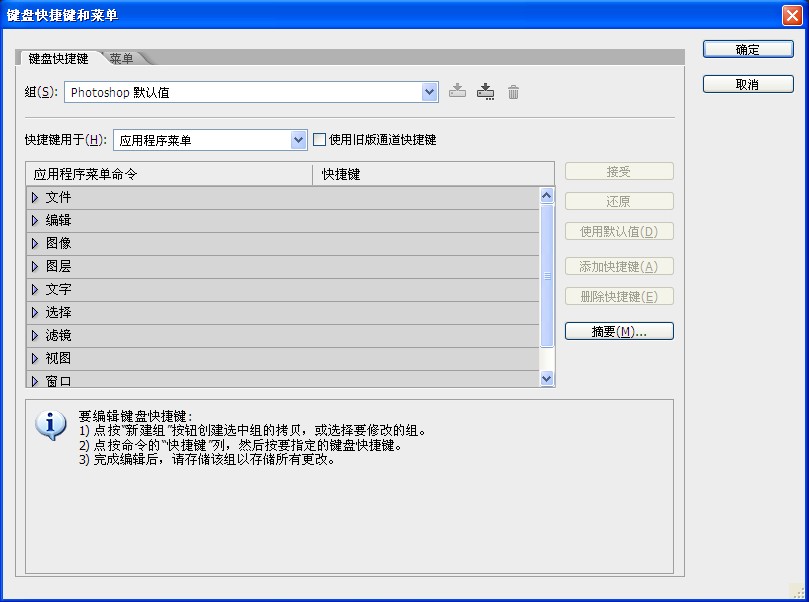The height and width of the screenshot is (602, 809).
Task: Expand the 图层 menu group
Action: (x=35, y=266)
